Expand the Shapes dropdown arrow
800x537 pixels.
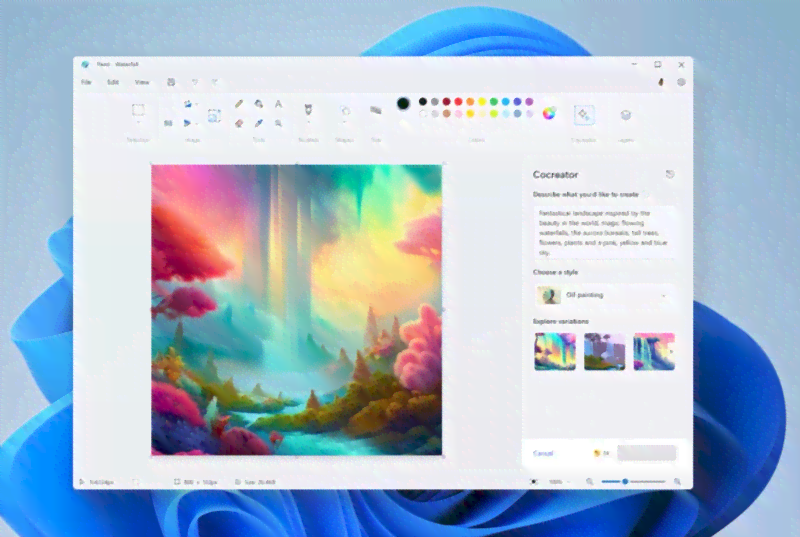tap(345, 122)
